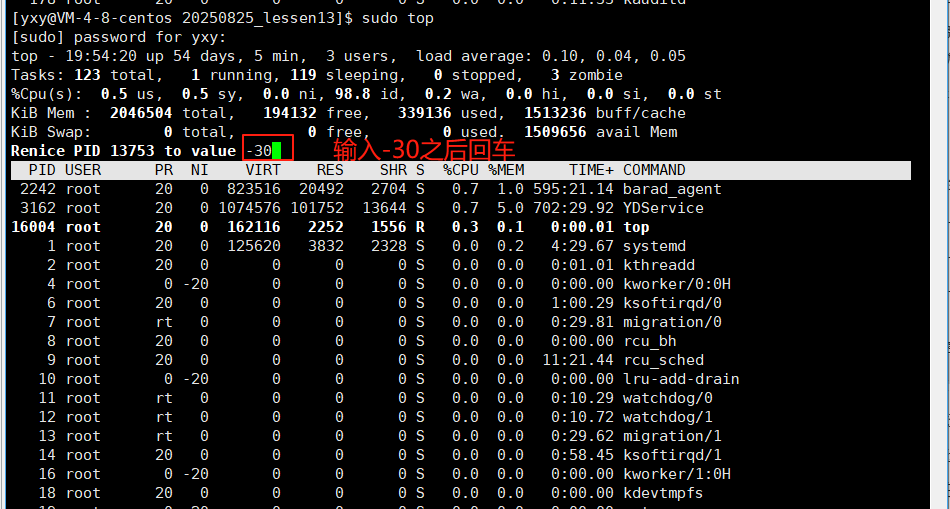This screenshot has height=509, width=950.
Task: Click the PR column header
Action: tap(164, 170)
